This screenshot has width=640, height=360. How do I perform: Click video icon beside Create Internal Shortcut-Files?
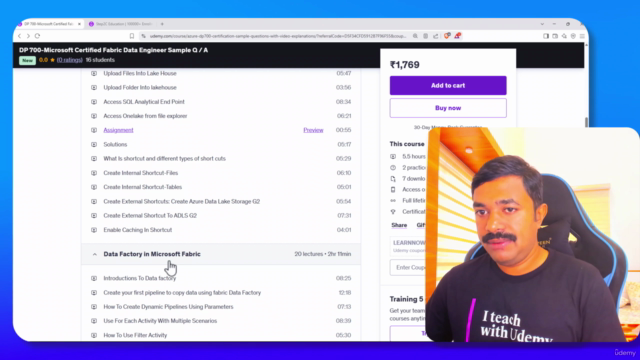tap(94, 173)
